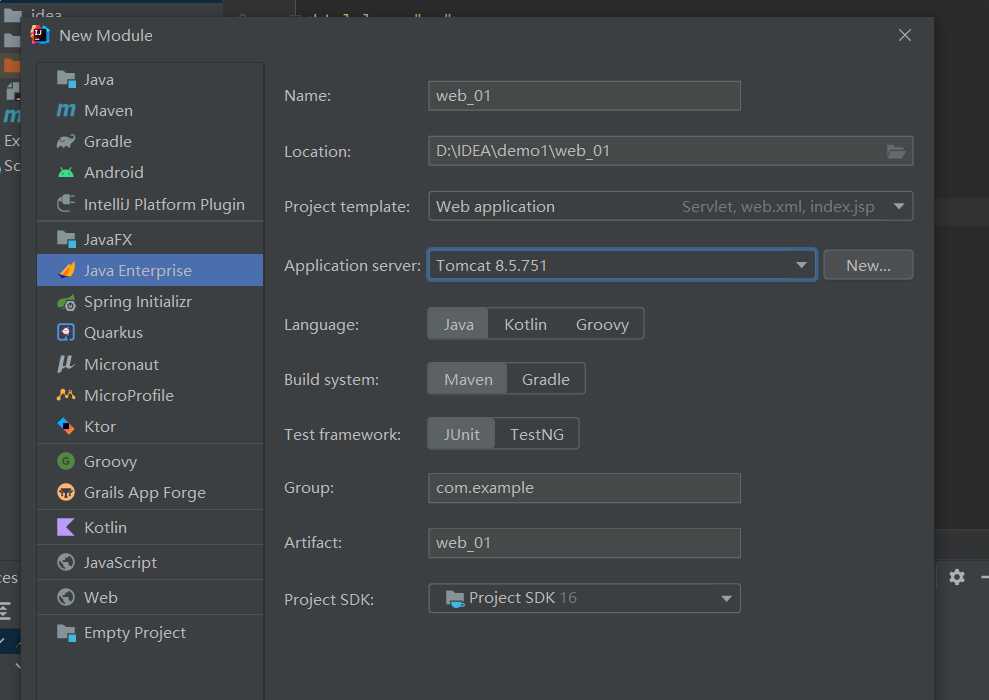Switch language to Kotlin

pyautogui.click(x=525, y=324)
